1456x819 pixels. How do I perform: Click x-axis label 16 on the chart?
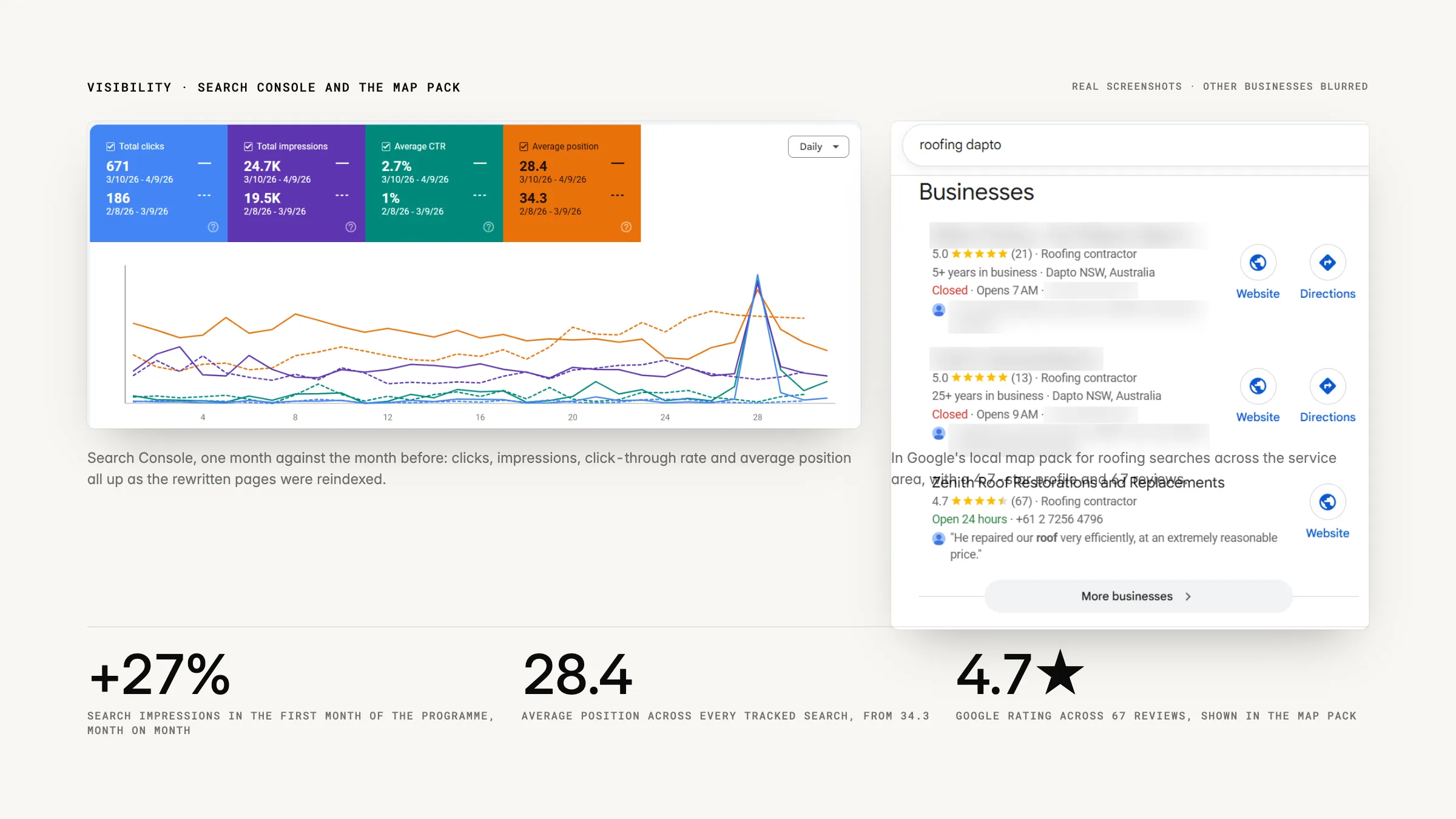coord(480,417)
